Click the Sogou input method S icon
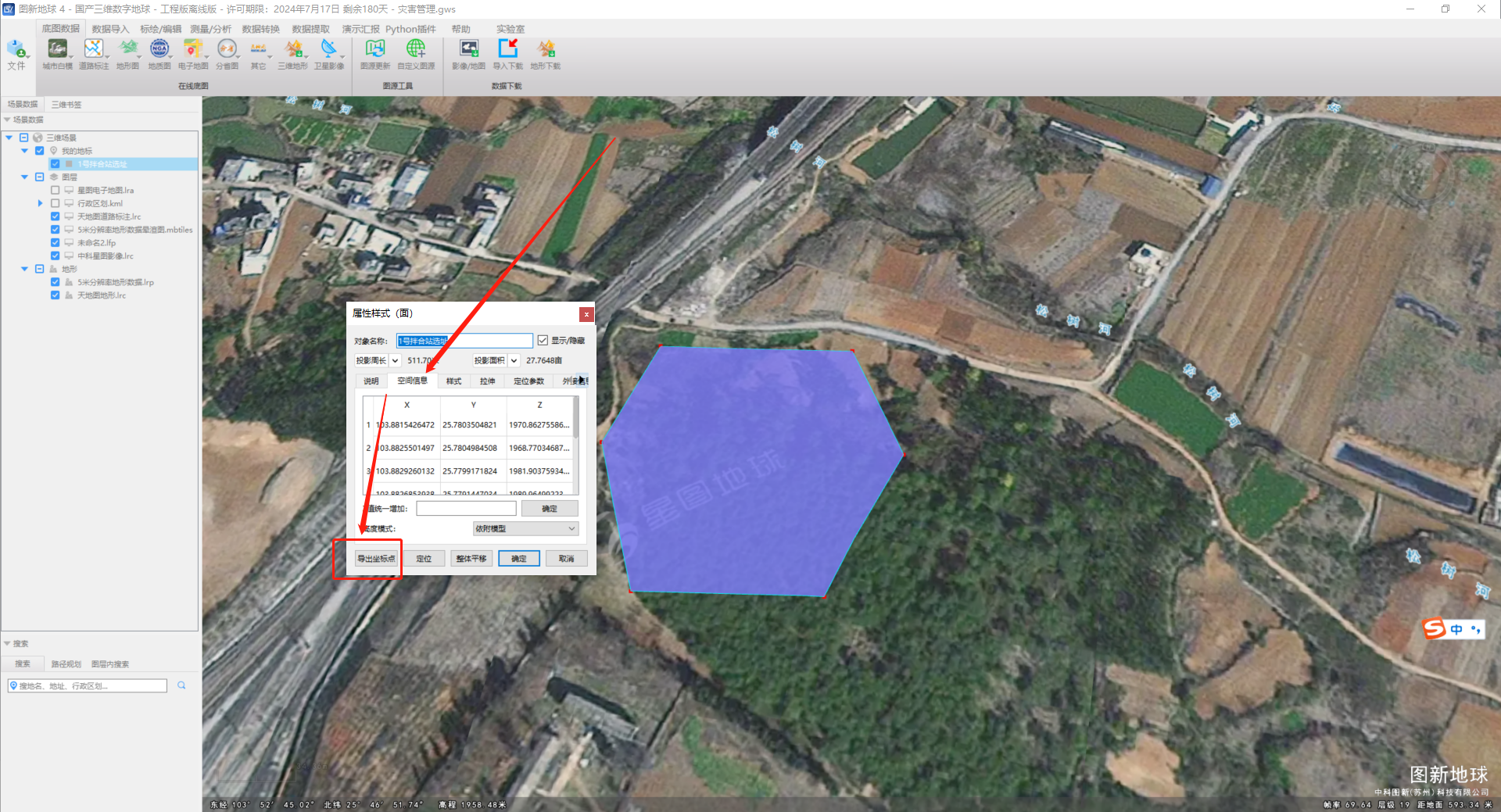Viewport: 1501px width, 812px height. coord(1434,628)
